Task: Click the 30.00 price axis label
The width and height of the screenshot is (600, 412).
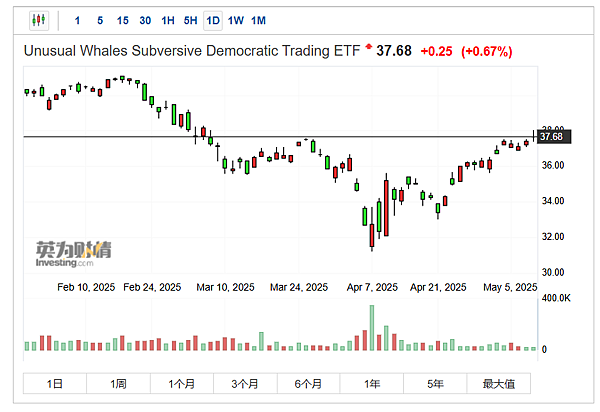Action: 553,272
